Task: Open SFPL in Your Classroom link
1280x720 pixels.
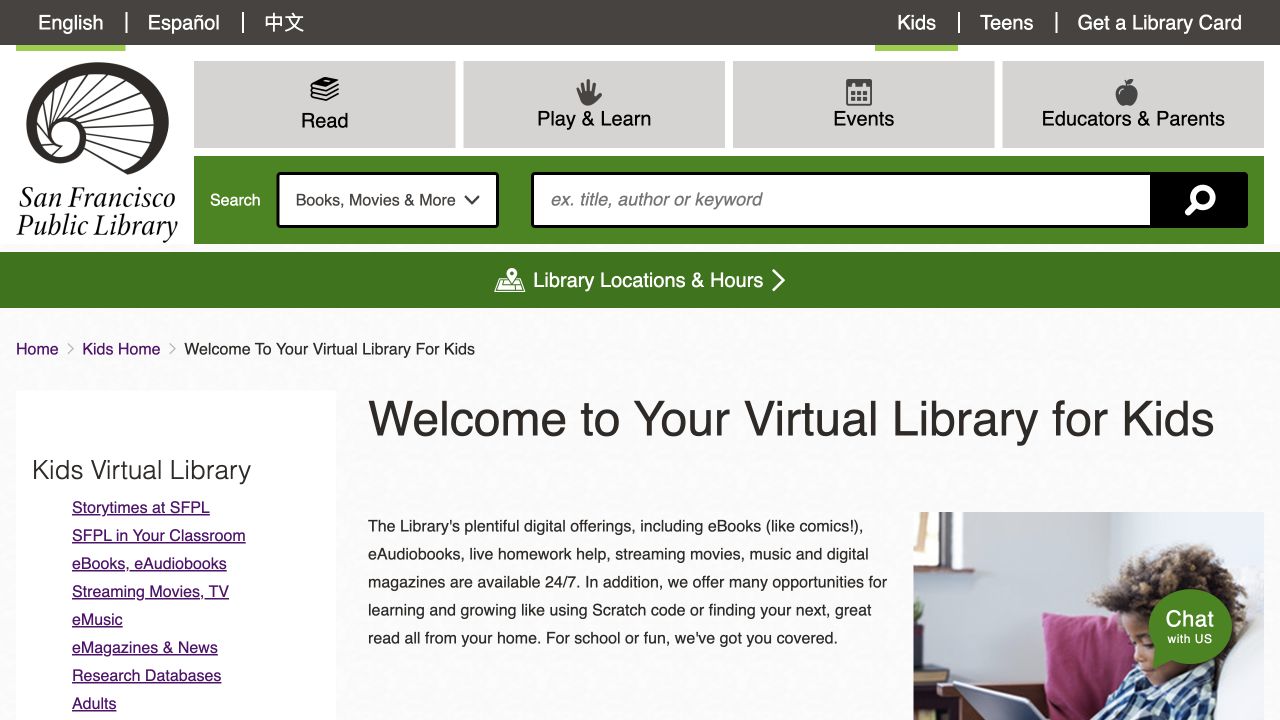Action: [159, 535]
